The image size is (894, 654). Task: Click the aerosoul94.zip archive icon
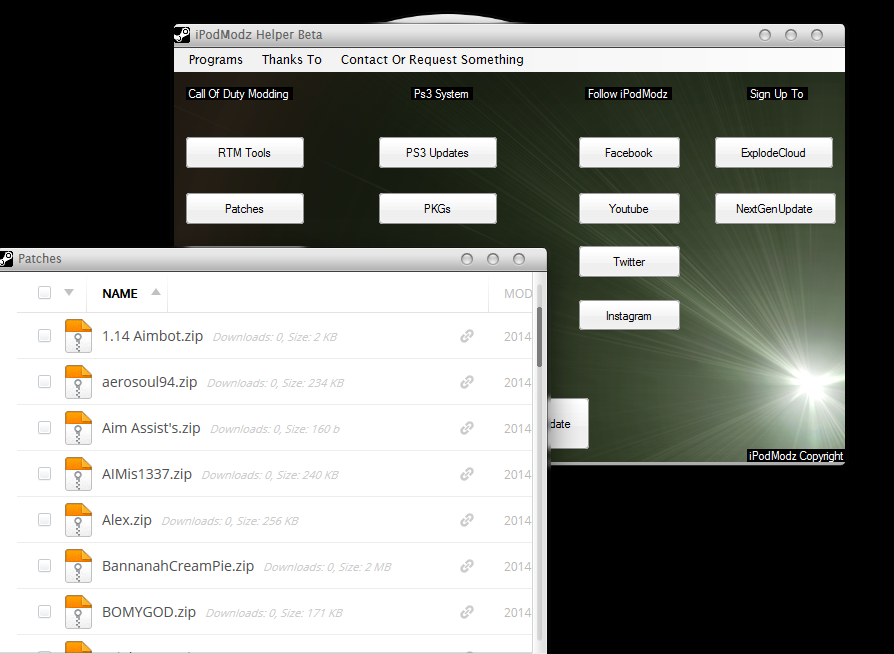(78, 382)
